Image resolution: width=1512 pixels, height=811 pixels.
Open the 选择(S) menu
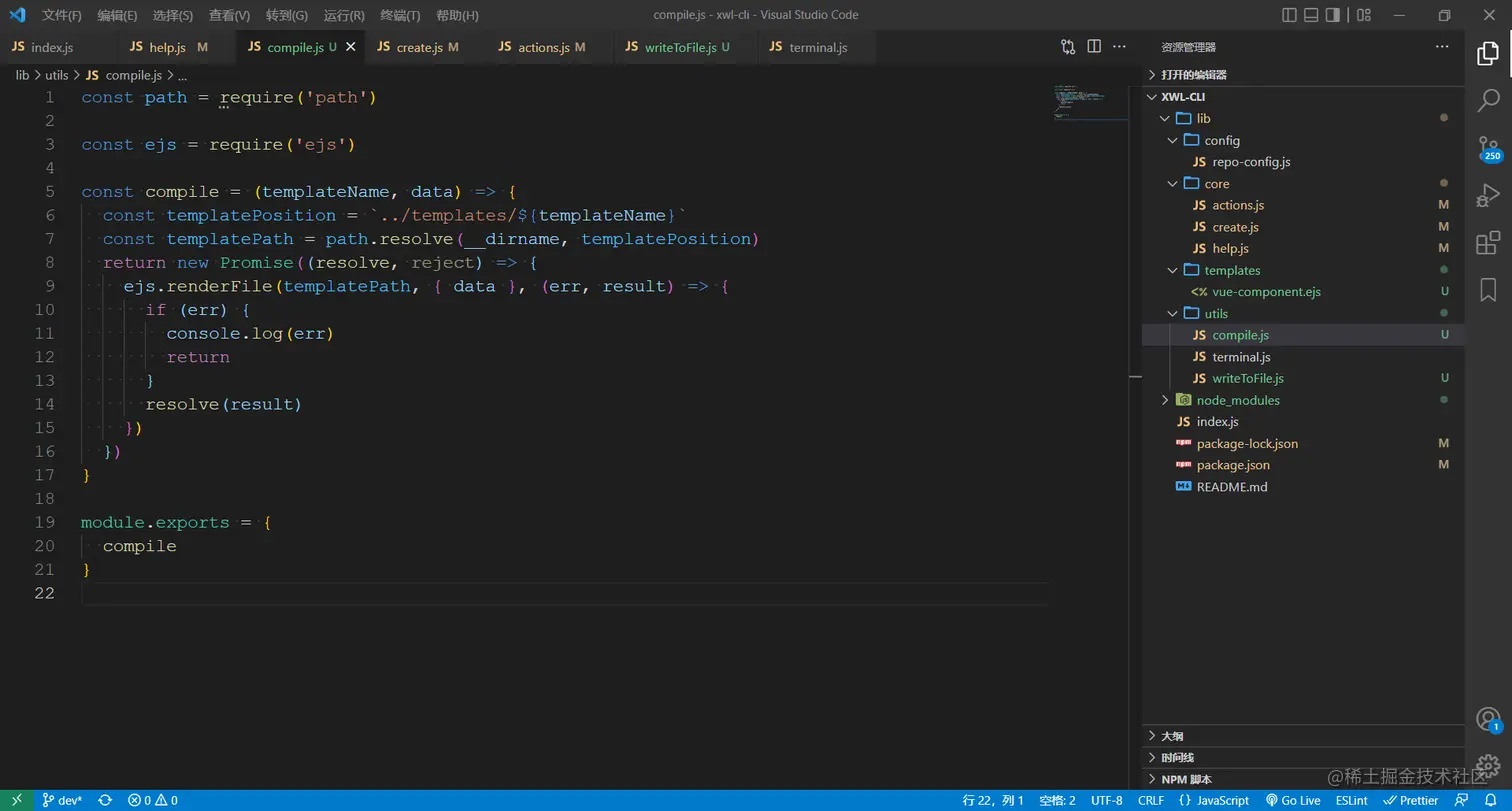[173, 15]
